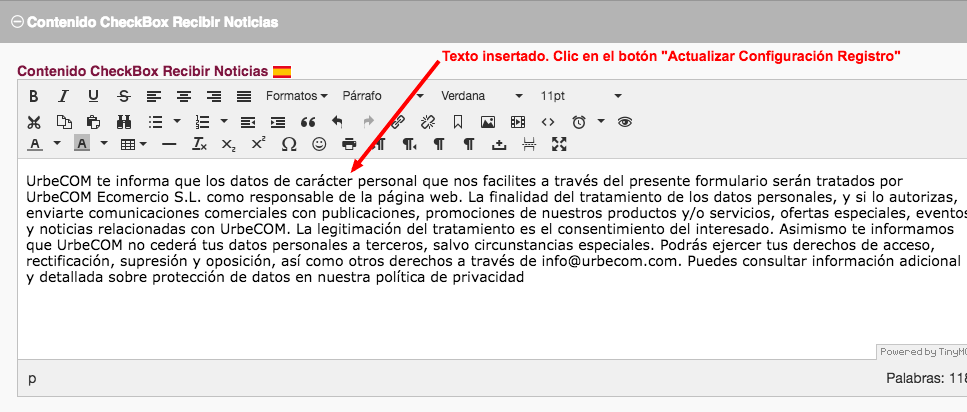The image size is (967, 412).
Task: Toggle underline formatting
Action: coord(93,96)
